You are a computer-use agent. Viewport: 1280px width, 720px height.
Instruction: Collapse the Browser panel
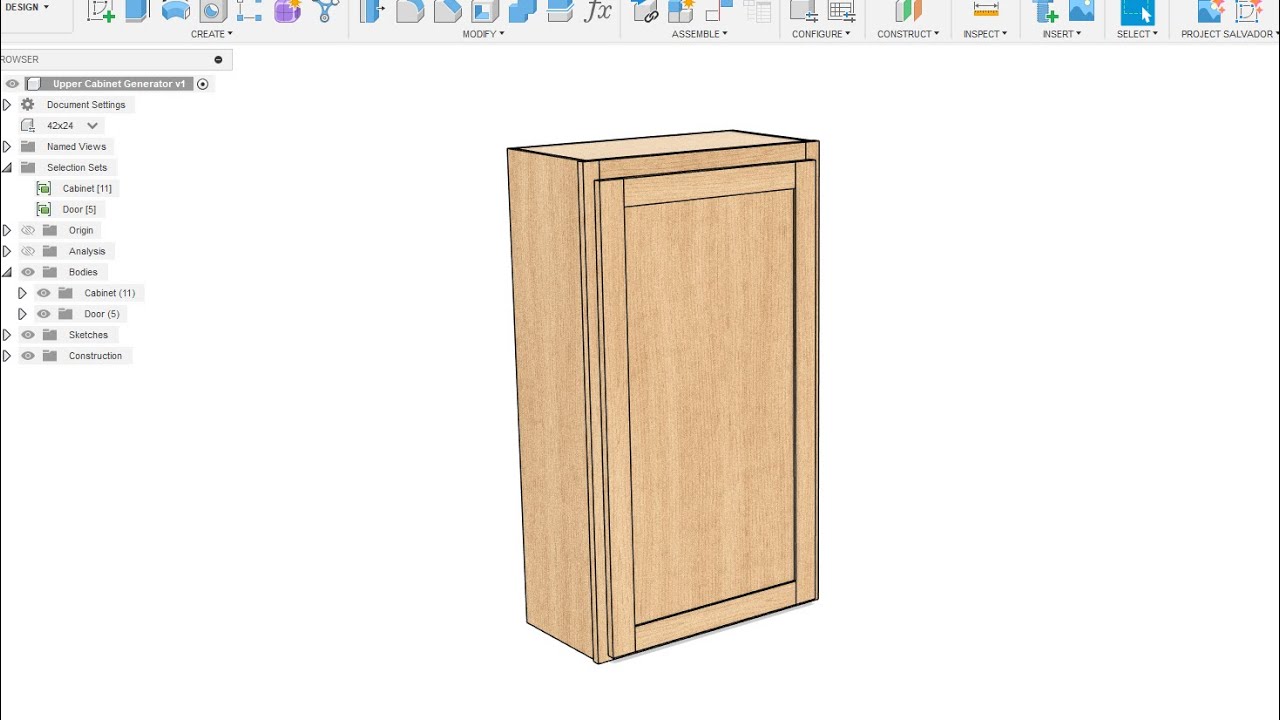tap(218, 60)
